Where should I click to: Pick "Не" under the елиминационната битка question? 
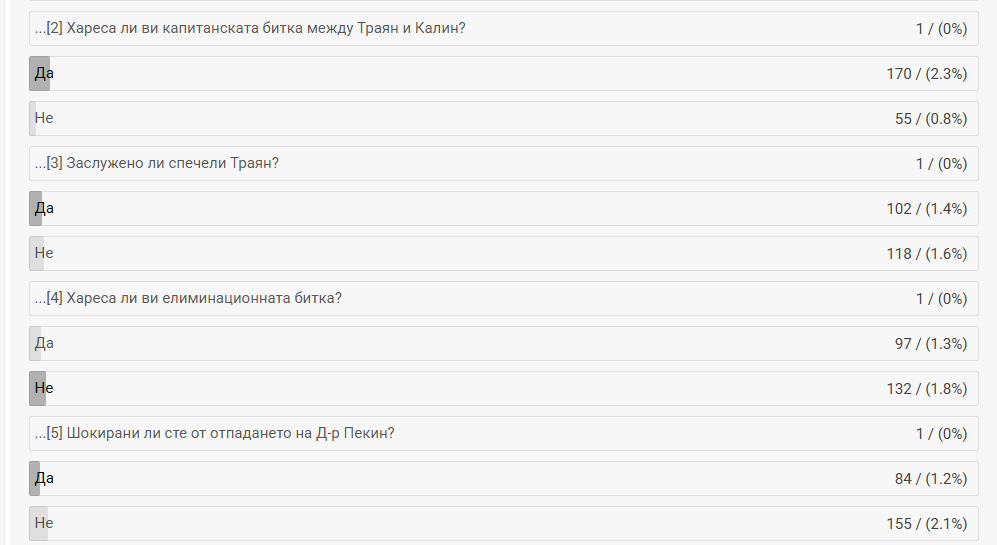tap(44, 389)
